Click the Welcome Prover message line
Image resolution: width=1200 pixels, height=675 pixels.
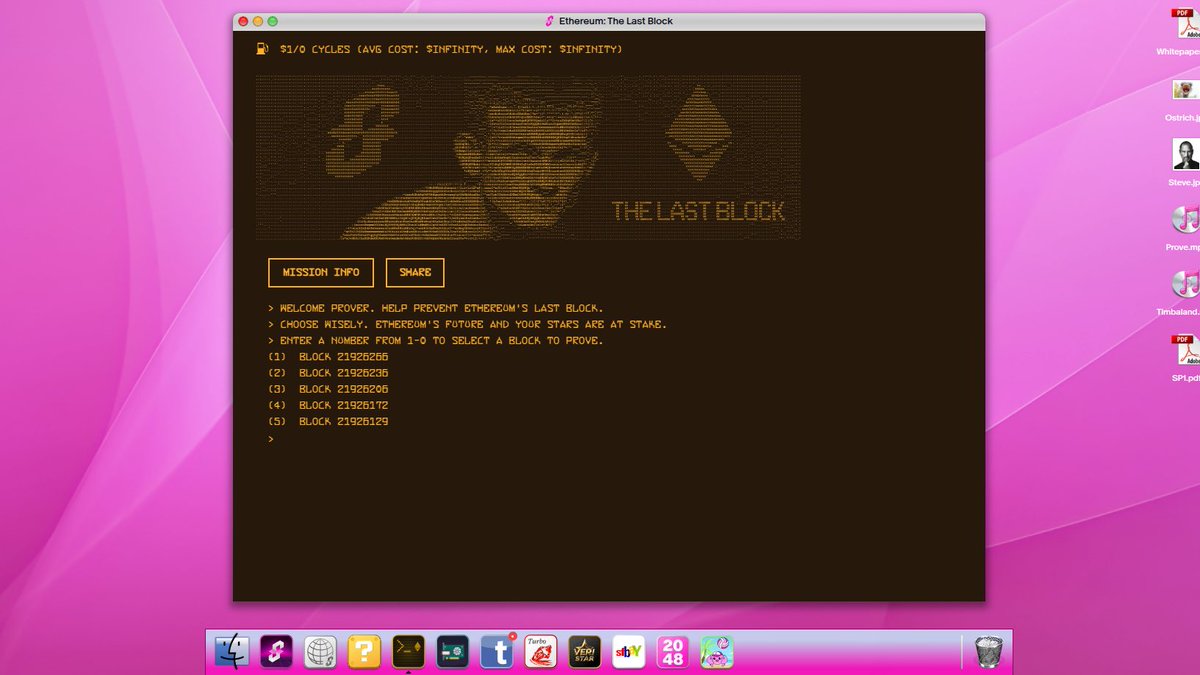tap(436, 308)
